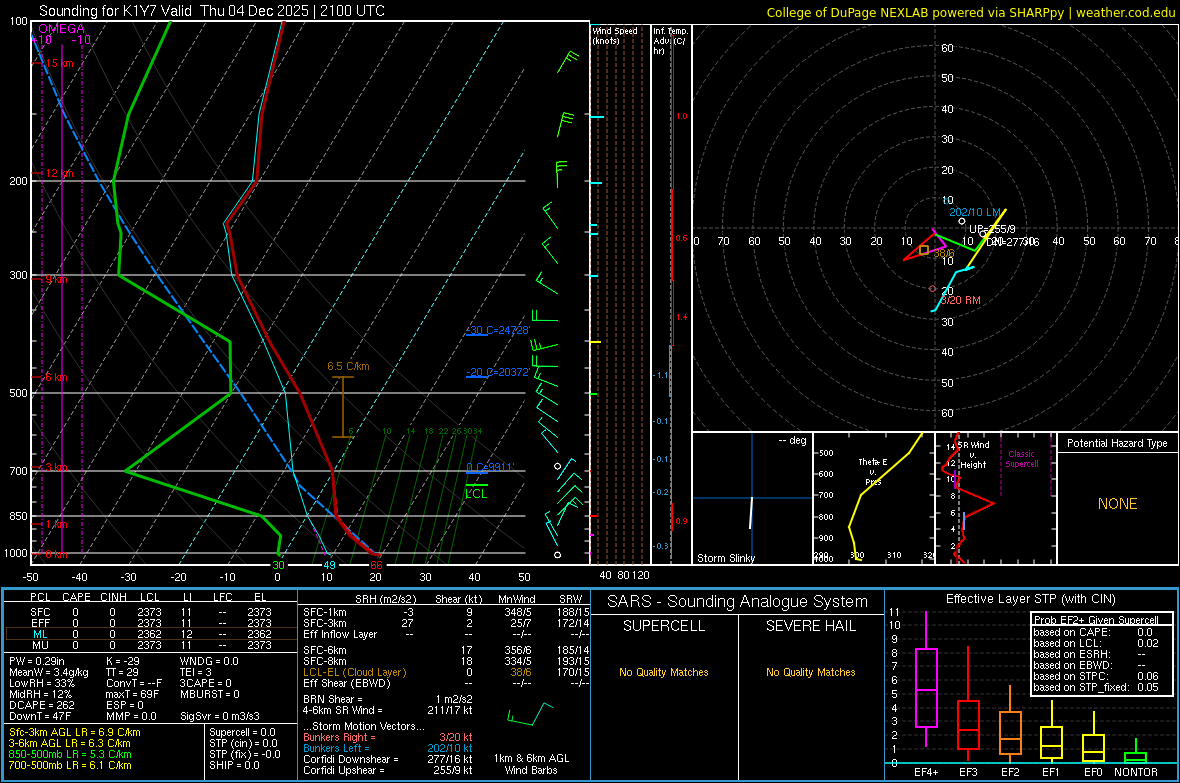1180x783 pixels.
Task: Click the maxT = 69F value
Action: (133, 694)
